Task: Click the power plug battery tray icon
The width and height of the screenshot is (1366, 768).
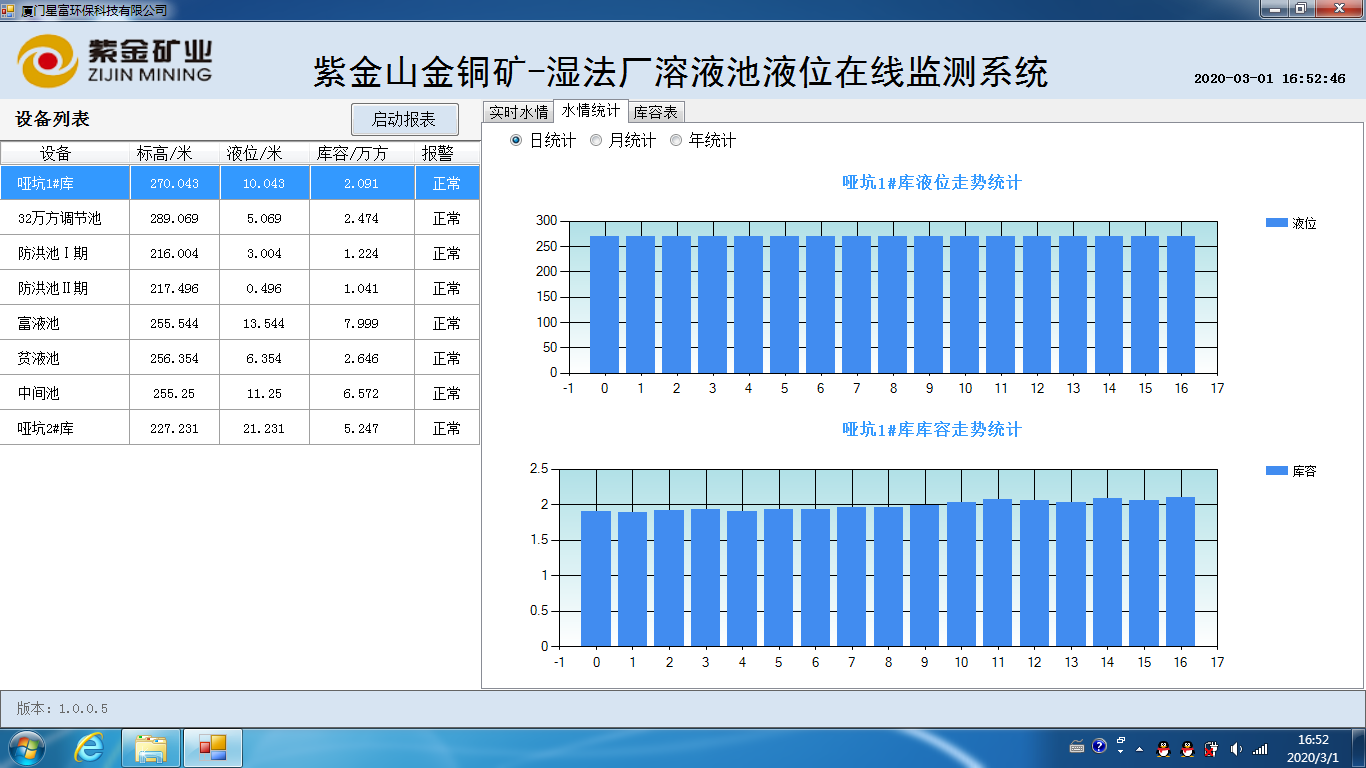Action: 1211,748
